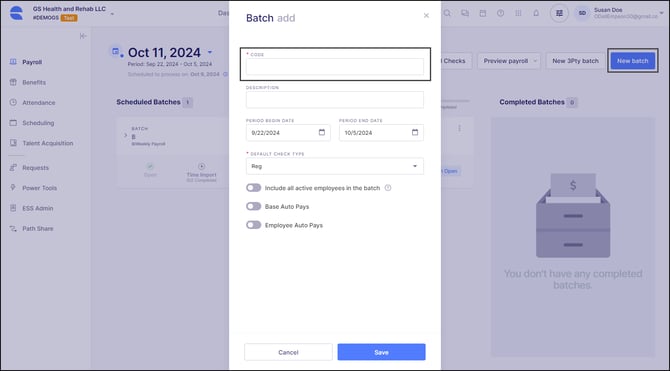Open Scheduling in the sidebar
Viewport: 670px width, 371px height.
pyautogui.click(x=38, y=123)
